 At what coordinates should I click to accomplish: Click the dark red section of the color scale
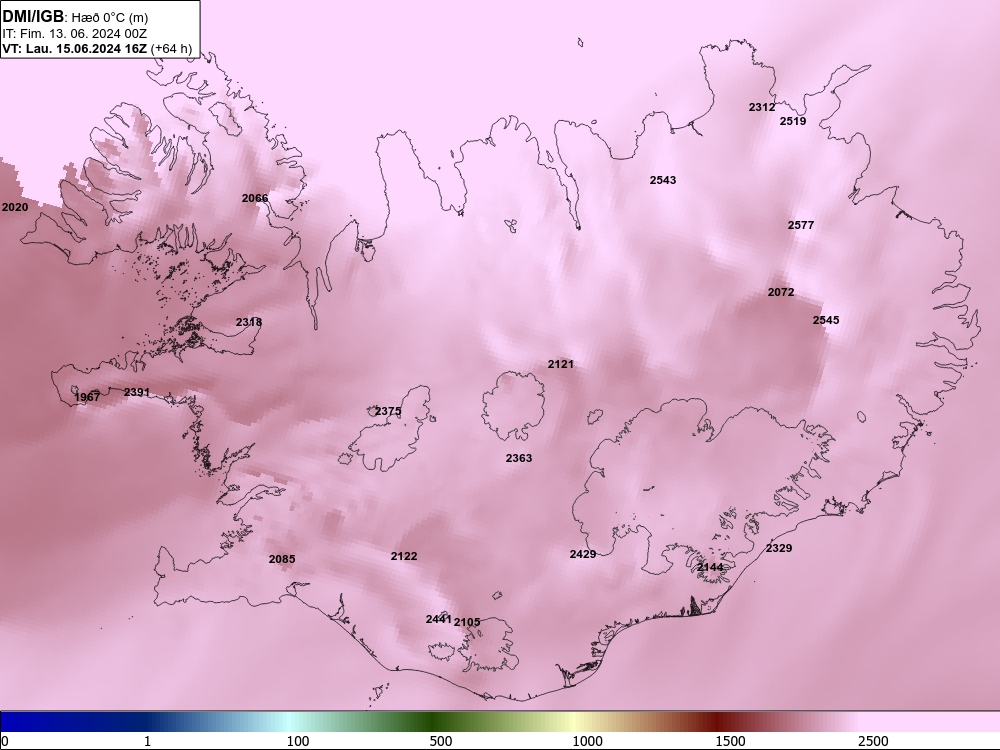pos(717,722)
